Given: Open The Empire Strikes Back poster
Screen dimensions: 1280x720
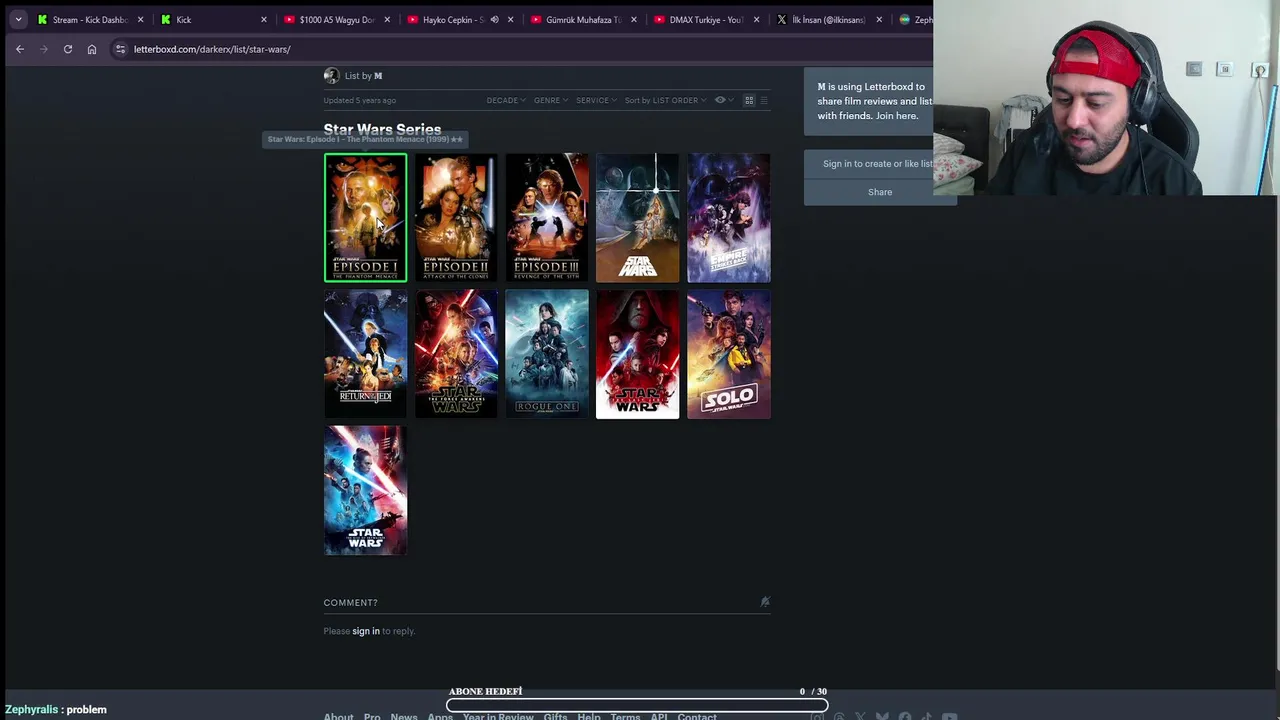Looking at the screenshot, I should [x=729, y=217].
